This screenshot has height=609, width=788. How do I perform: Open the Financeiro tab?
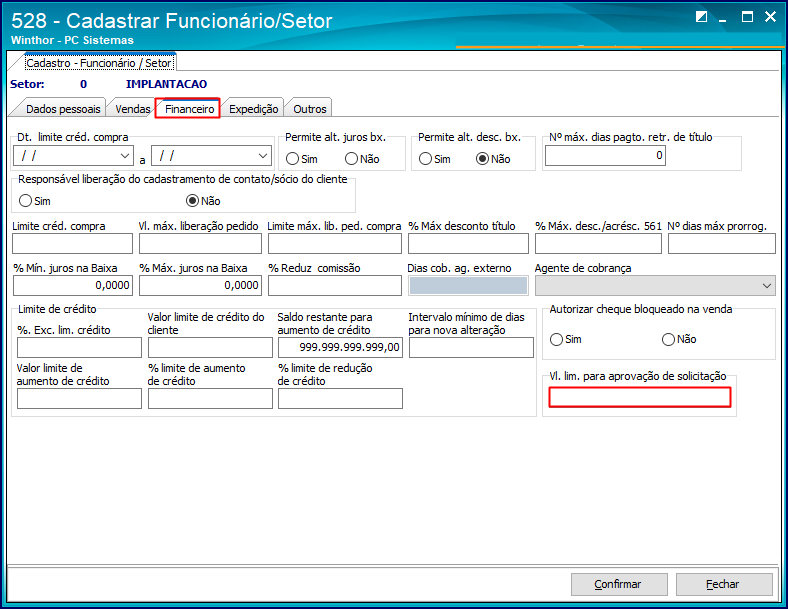(x=189, y=109)
